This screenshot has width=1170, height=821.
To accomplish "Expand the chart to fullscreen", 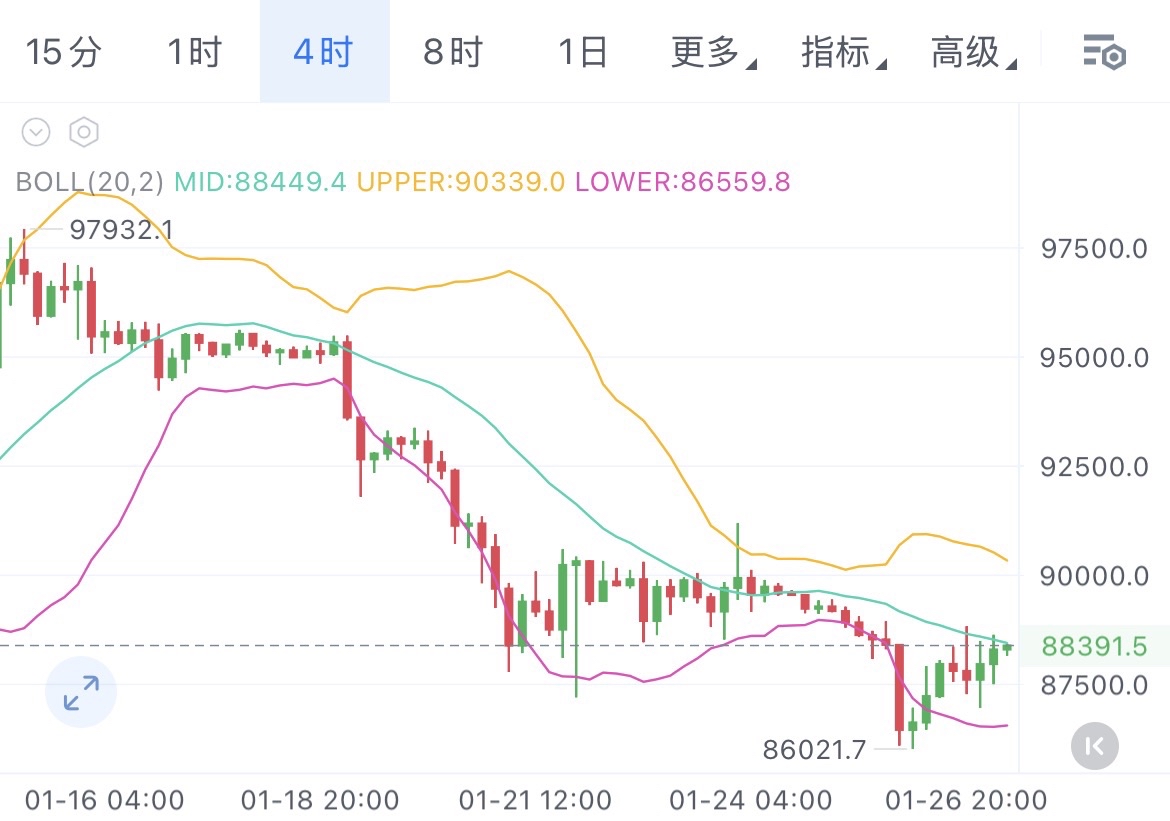I will tap(81, 691).
